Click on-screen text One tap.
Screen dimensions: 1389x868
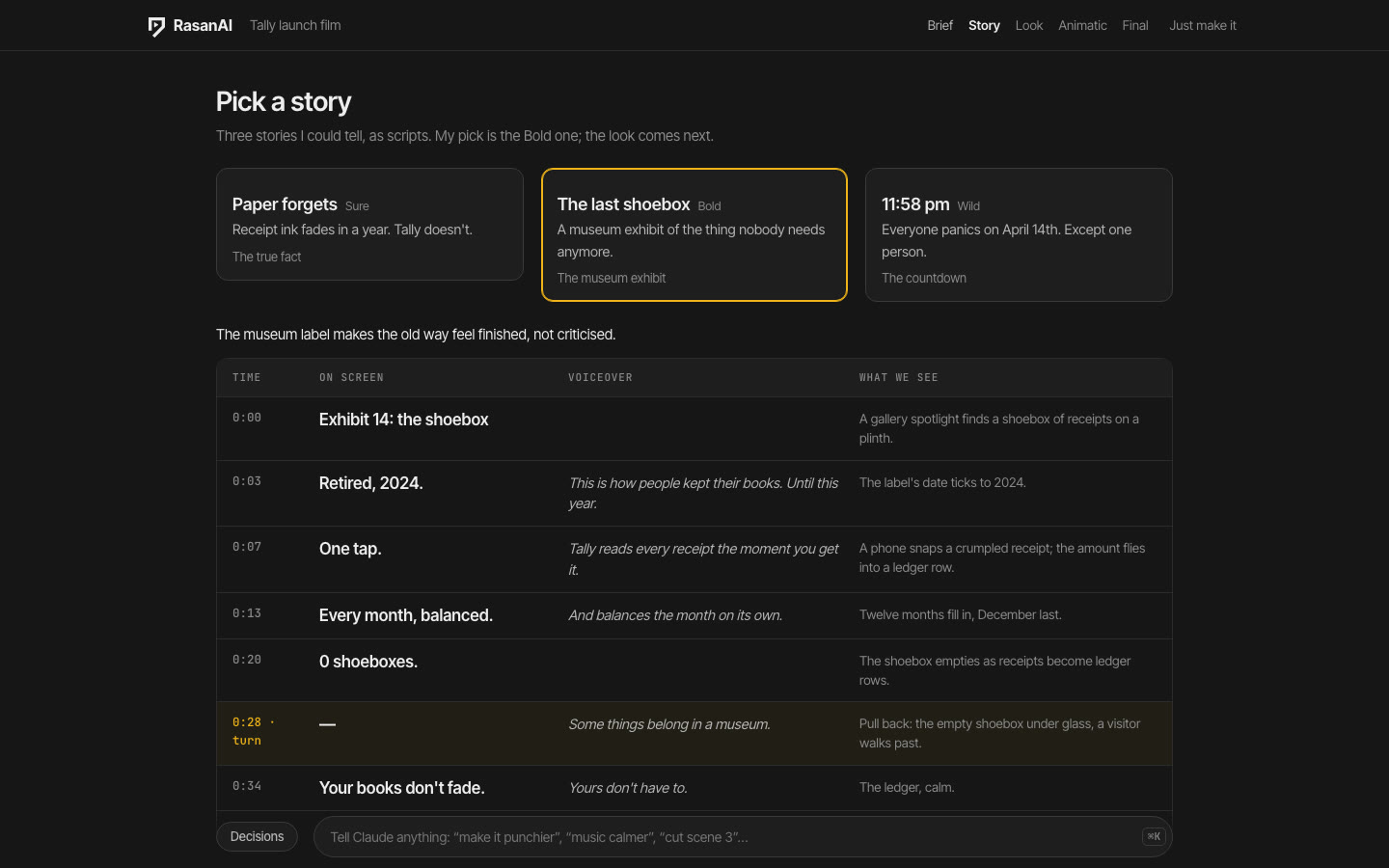tap(350, 549)
